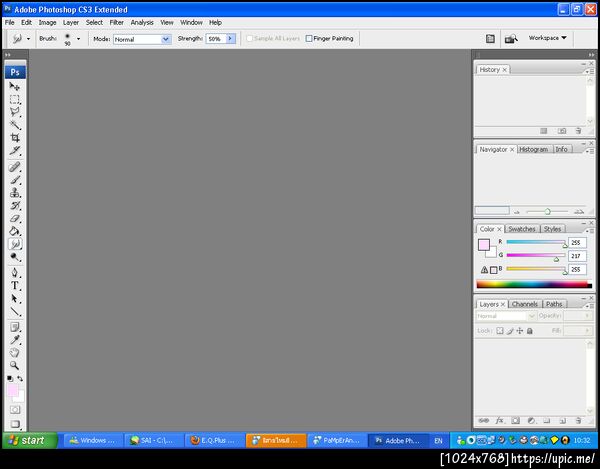Select the Rectangular Marquee tool

tap(15, 99)
